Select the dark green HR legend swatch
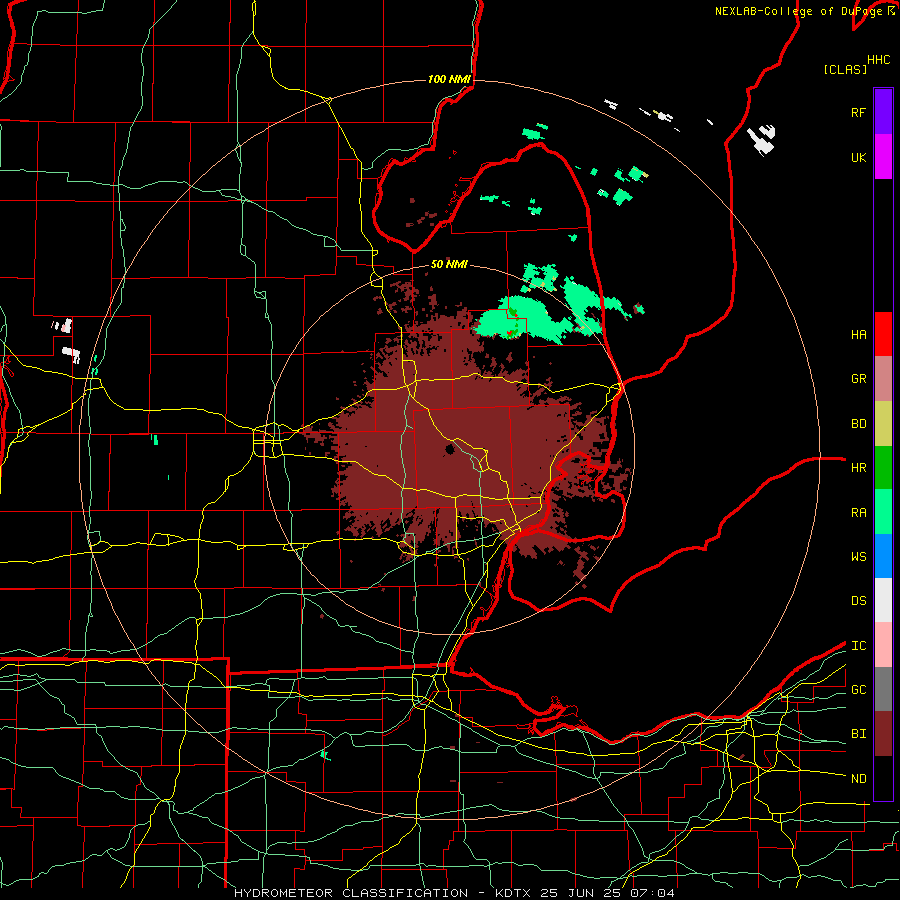 tap(883, 468)
